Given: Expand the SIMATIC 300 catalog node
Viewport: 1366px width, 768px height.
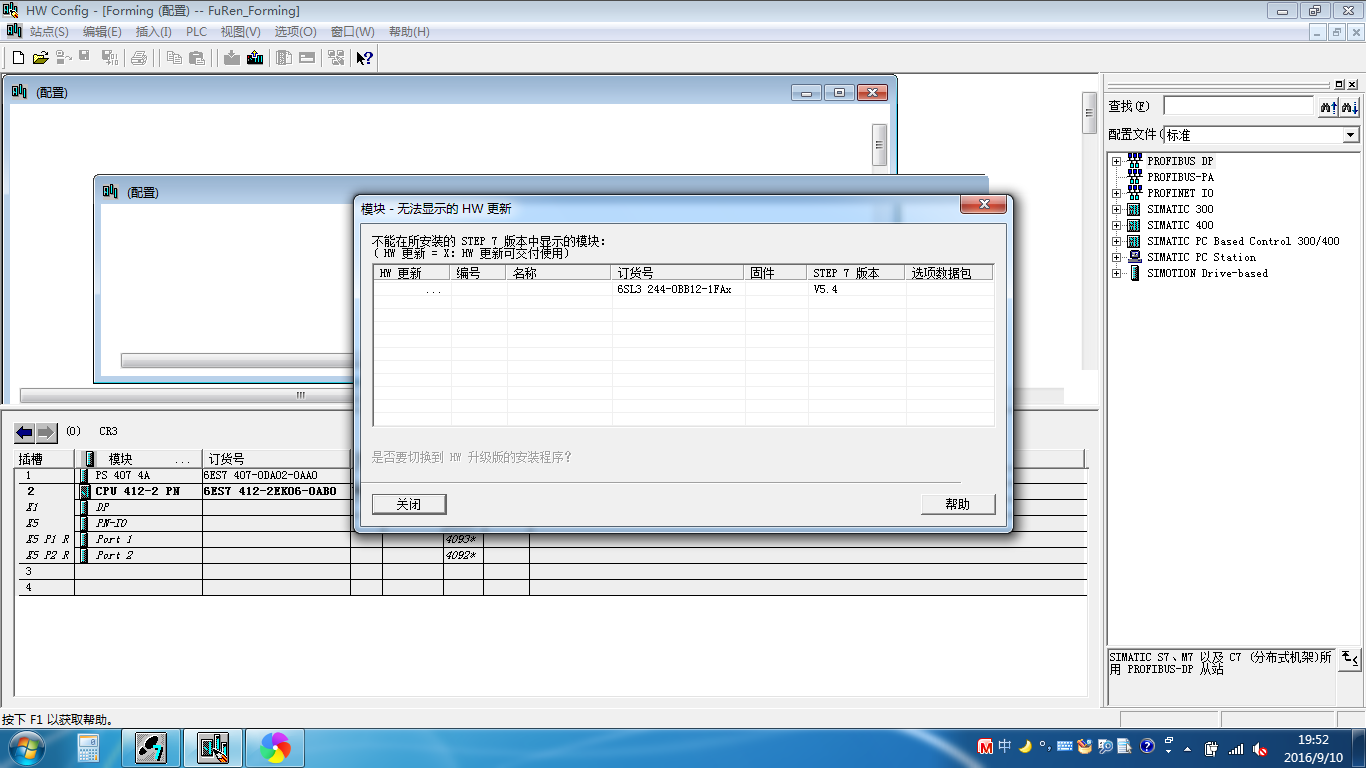Looking at the screenshot, I should click(x=1116, y=209).
